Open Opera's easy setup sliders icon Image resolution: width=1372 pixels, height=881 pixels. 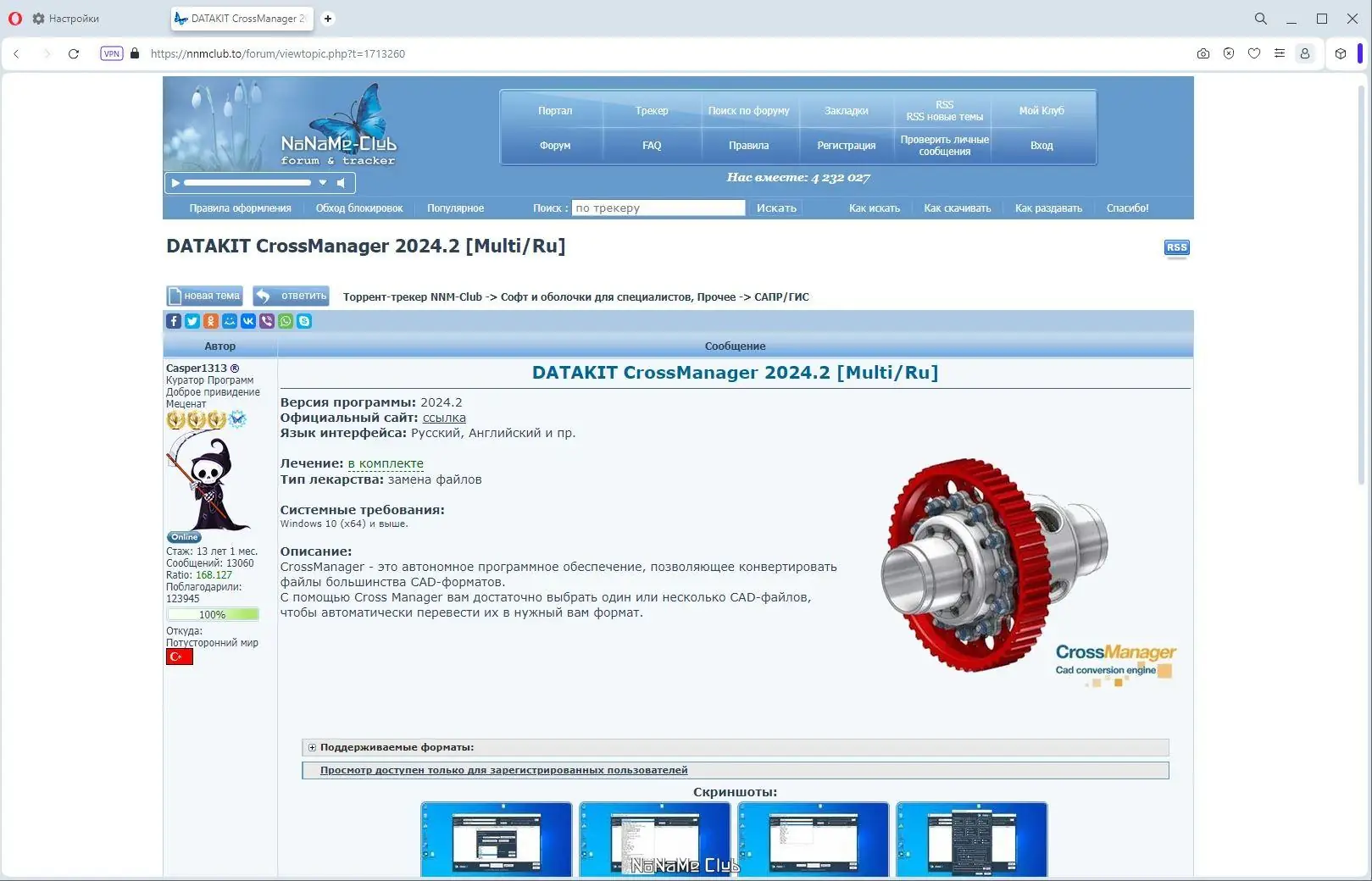pyautogui.click(x=1280, y=53)
